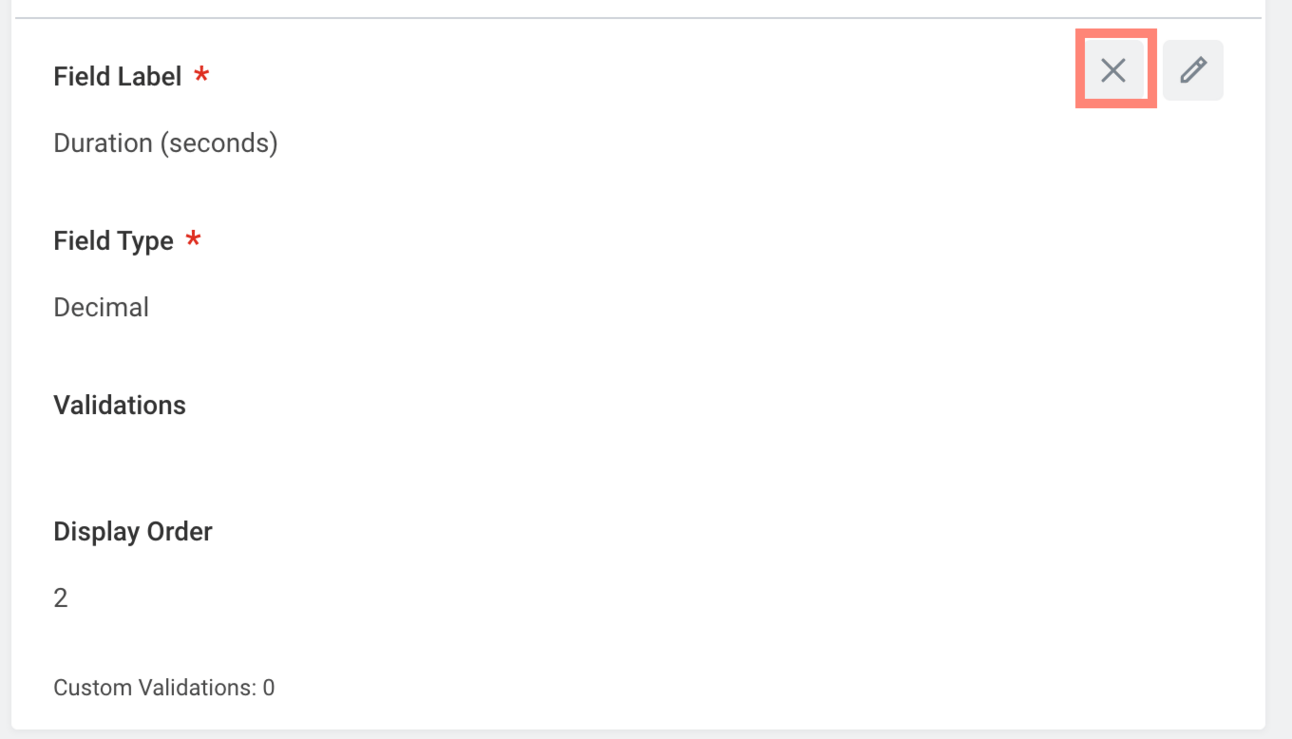Image resolution: width=1292 pixels, height=739 pixels.
Task: Click the red asterisk beside Field Type
Action: (194, 240)
